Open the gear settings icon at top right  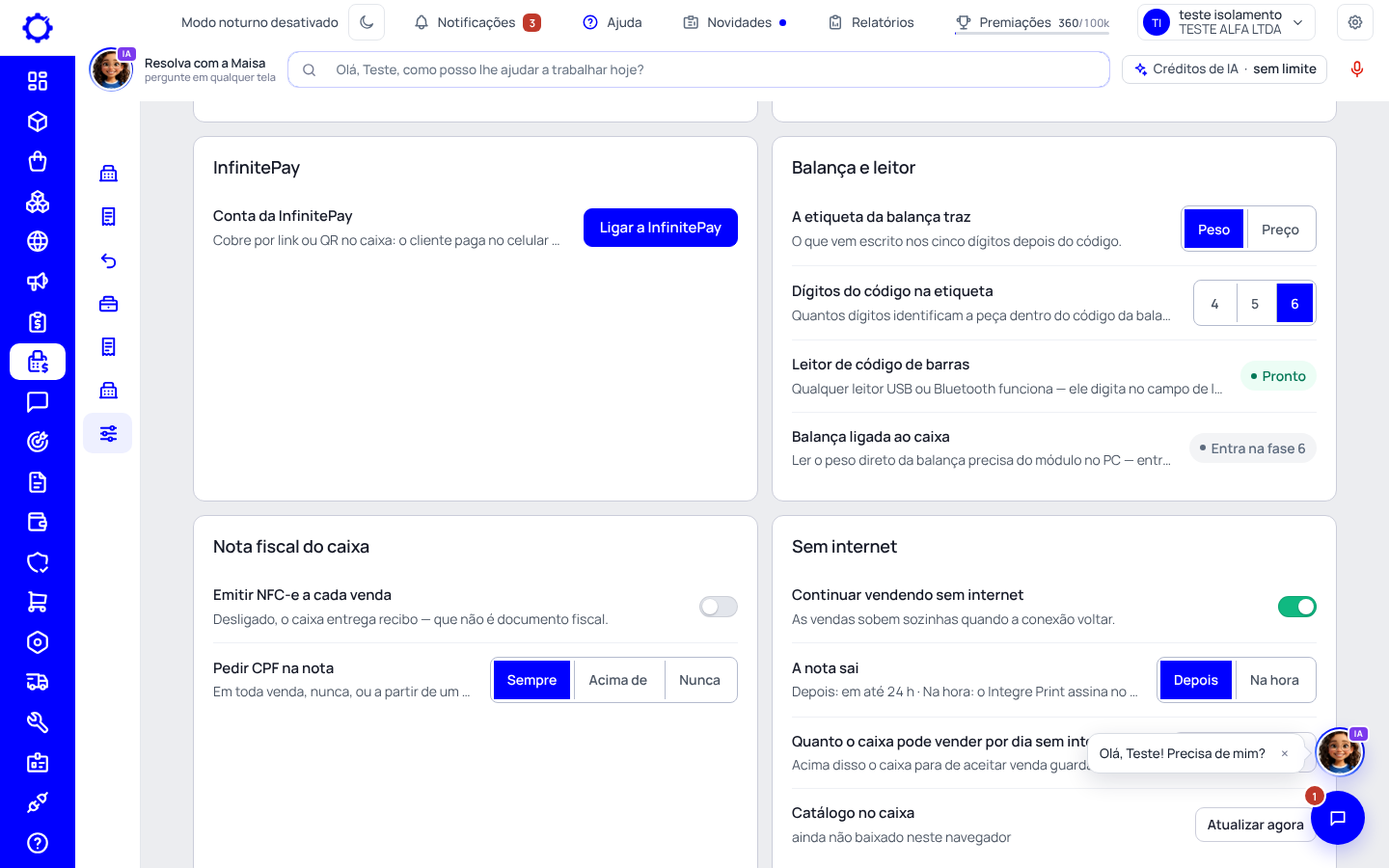(1355, 22)
